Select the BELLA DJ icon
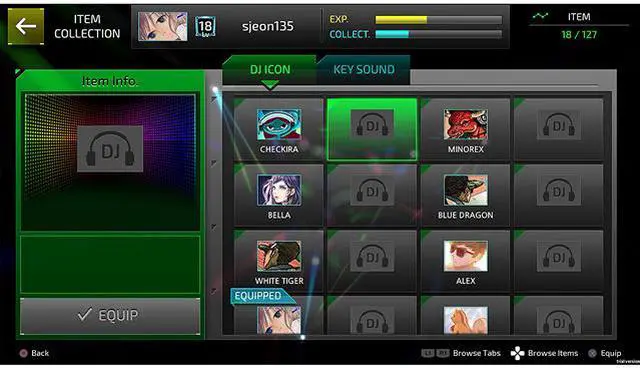The width and height of the screenshot is (640, 368). [x=279, y=195]
